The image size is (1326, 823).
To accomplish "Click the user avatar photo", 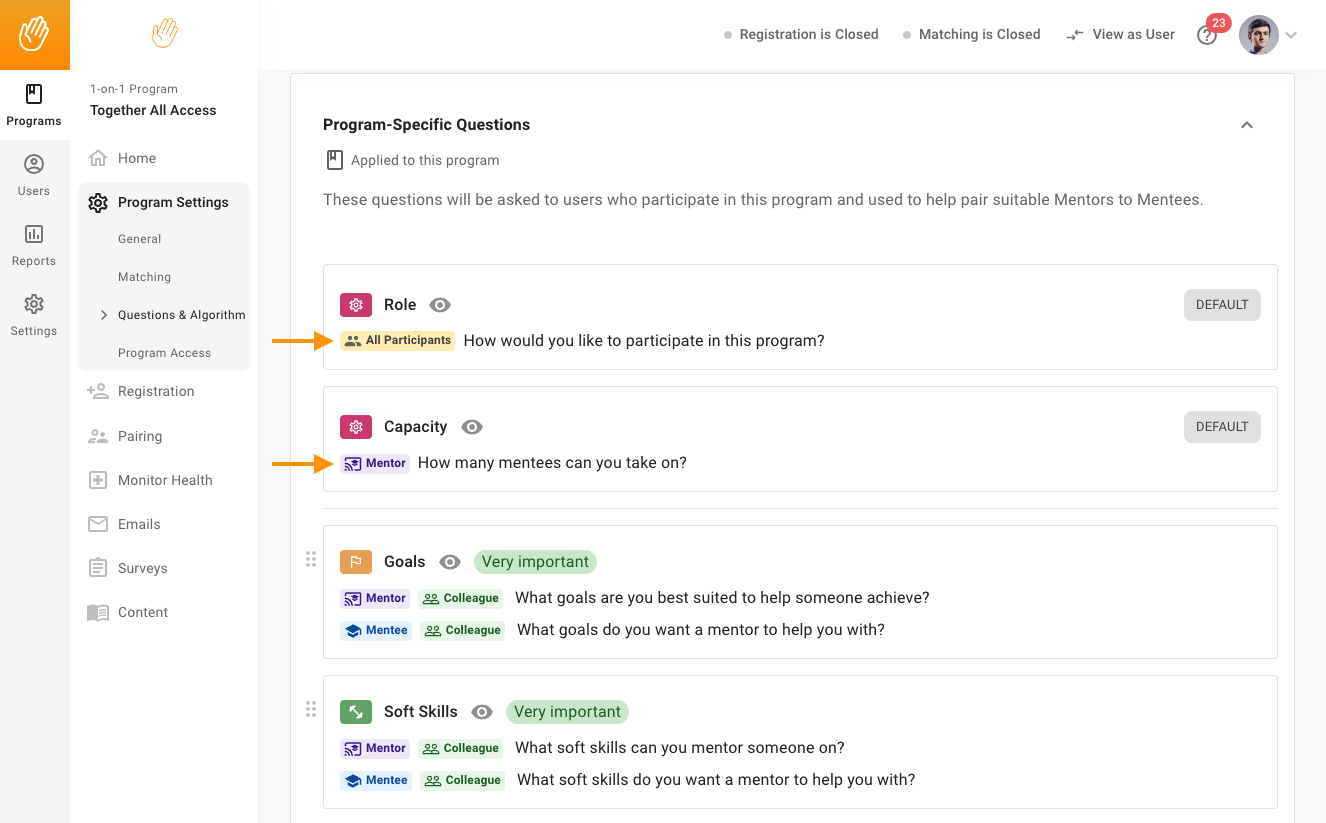I will pos(1259,35).
